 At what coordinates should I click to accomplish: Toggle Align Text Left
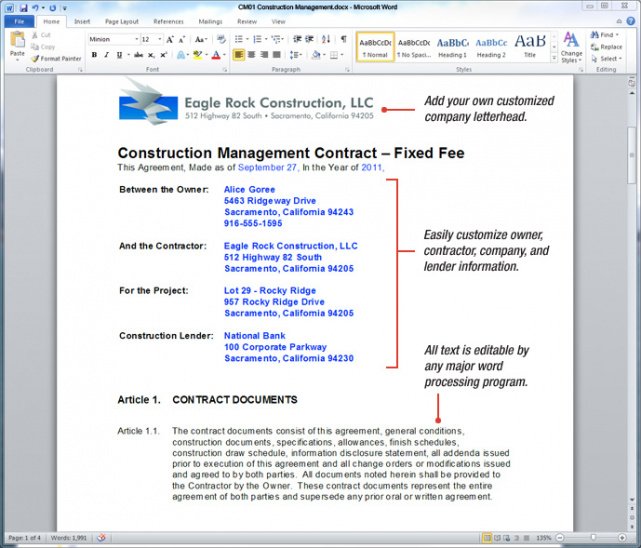(239, 55)
